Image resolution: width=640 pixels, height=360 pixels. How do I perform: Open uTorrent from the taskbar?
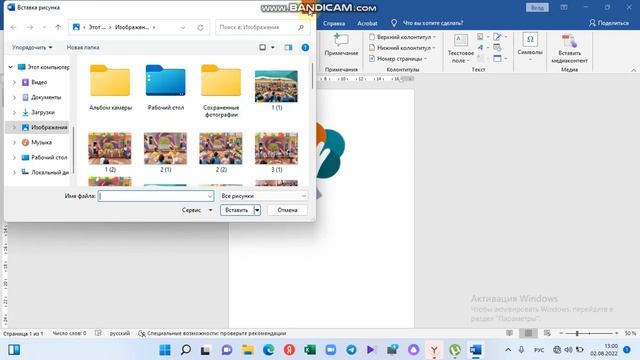click(x=455, y=350)
